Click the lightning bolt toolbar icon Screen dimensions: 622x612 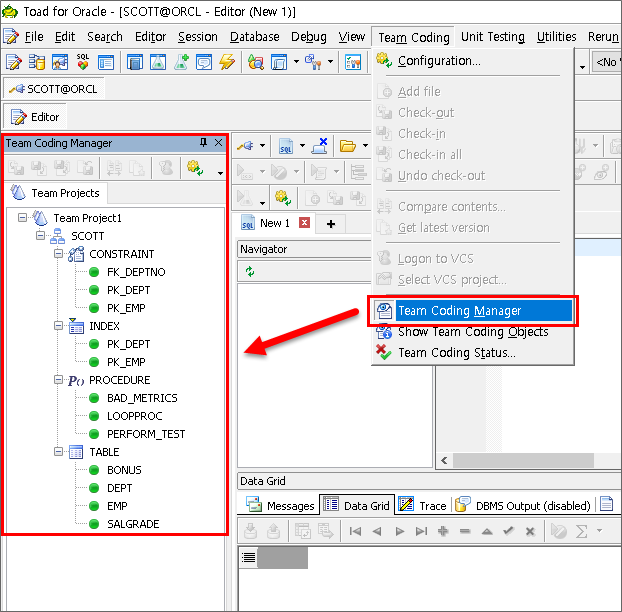click(x=227, y=62)
